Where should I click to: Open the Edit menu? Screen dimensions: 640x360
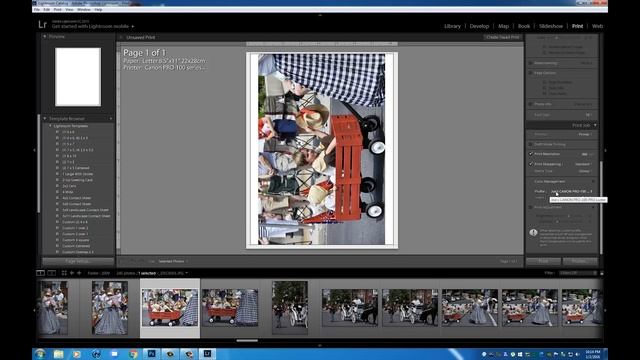click(47, 9)
